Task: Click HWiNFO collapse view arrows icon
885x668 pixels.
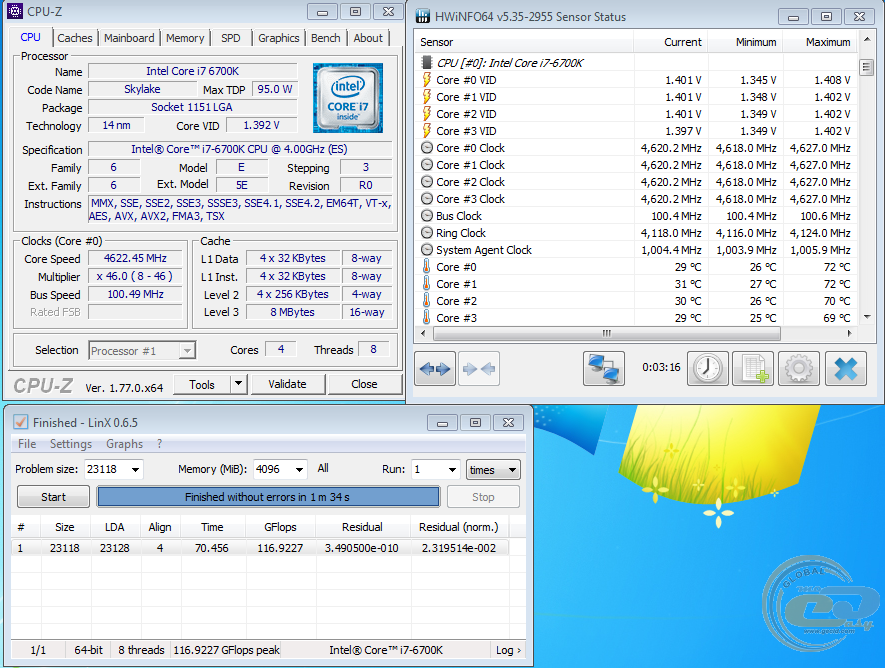Action: tap(479, 369)
